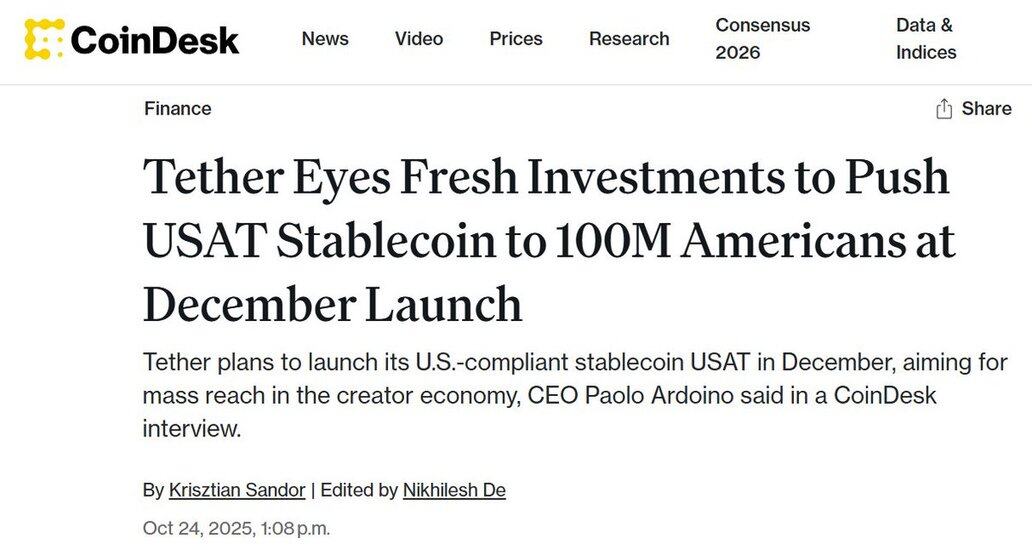The width and height of the screenshot is (1032, 550).
Task: Open the Consensus 2026 nav link
Action: click(x=762, y=39)
